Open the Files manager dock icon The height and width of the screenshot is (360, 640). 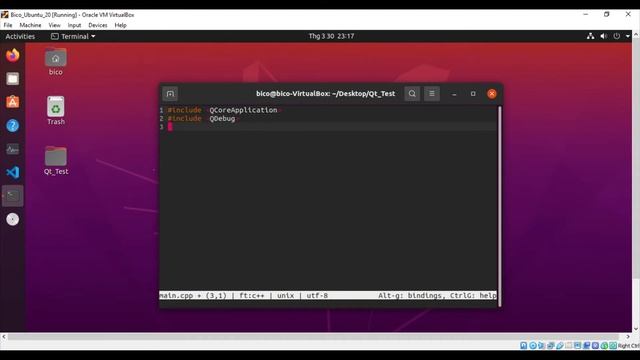pyautogui.click(x=13, y=78)
